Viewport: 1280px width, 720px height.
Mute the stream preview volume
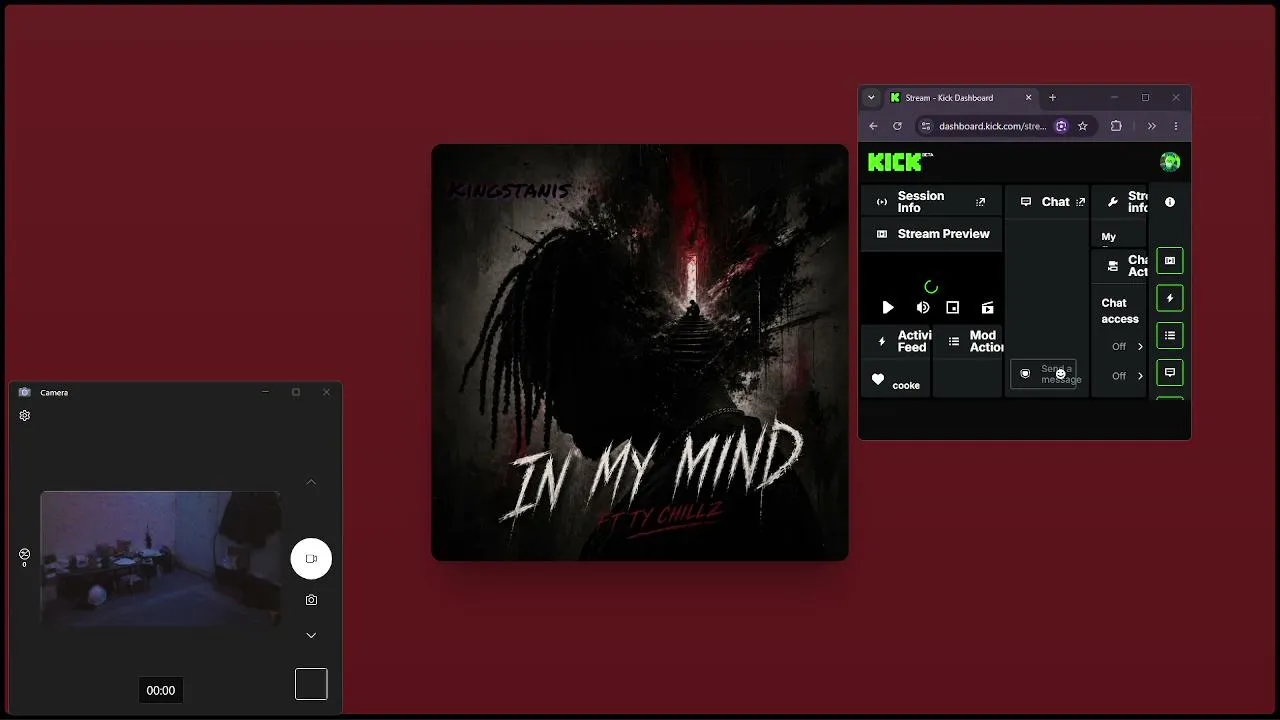(x=923, y=308)
